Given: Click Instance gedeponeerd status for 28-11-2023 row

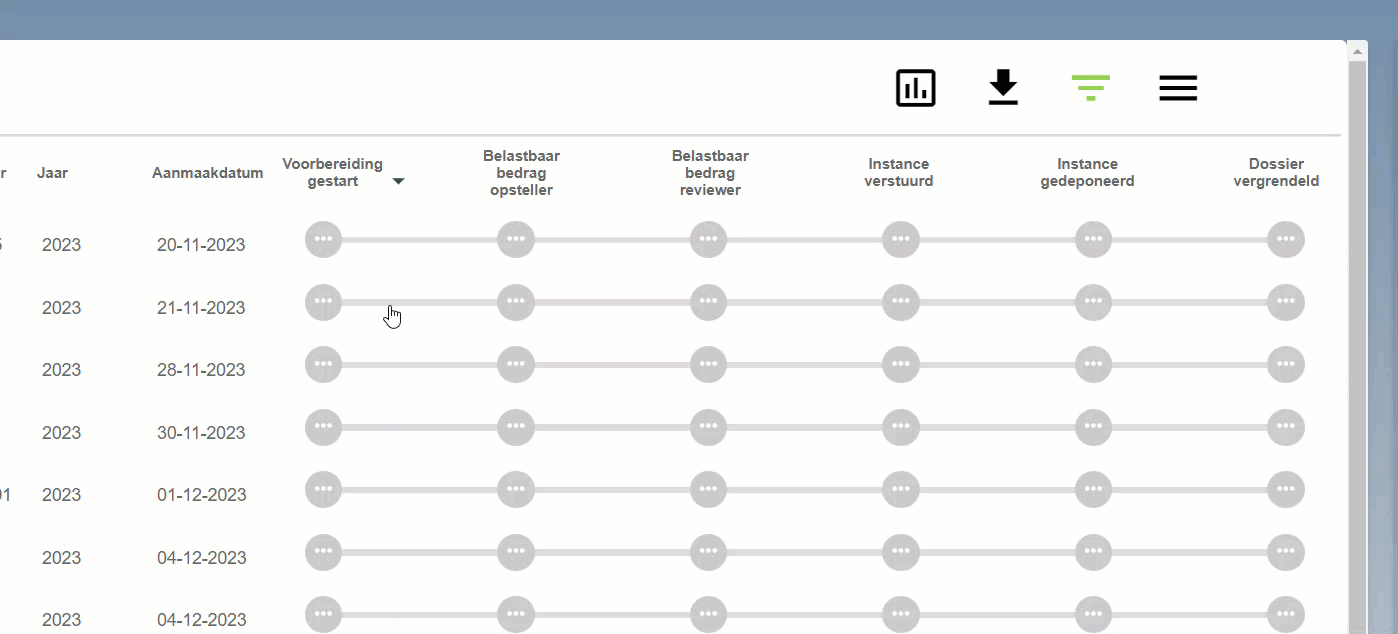Looking at the screenshot, I should (1093, 365).
